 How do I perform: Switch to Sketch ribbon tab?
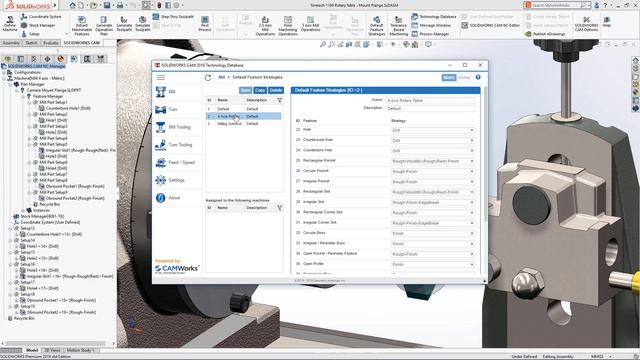tap(31, 43)
